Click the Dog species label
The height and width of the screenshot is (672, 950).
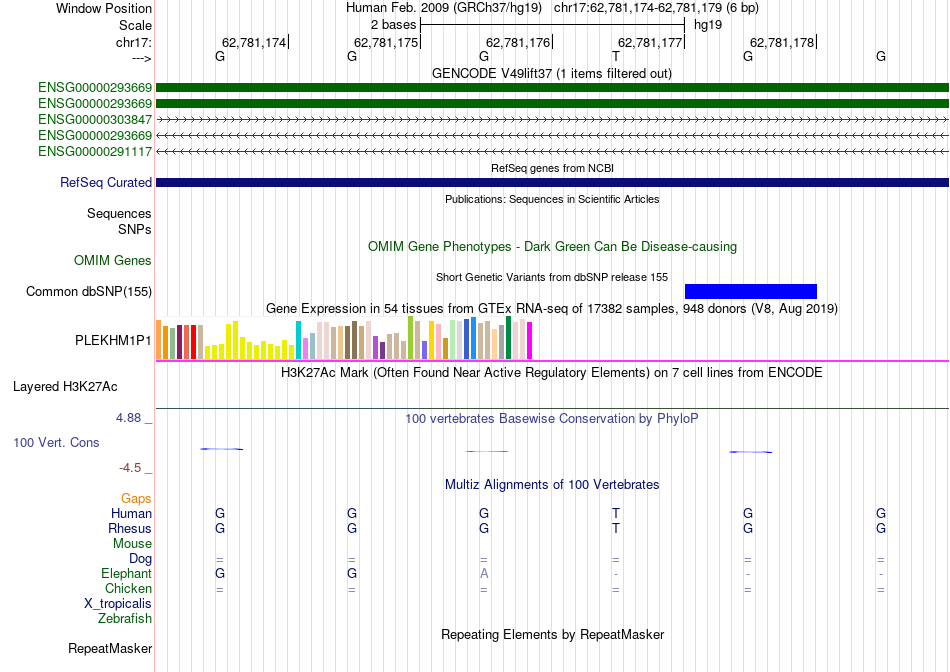click(x=141, y=559)
